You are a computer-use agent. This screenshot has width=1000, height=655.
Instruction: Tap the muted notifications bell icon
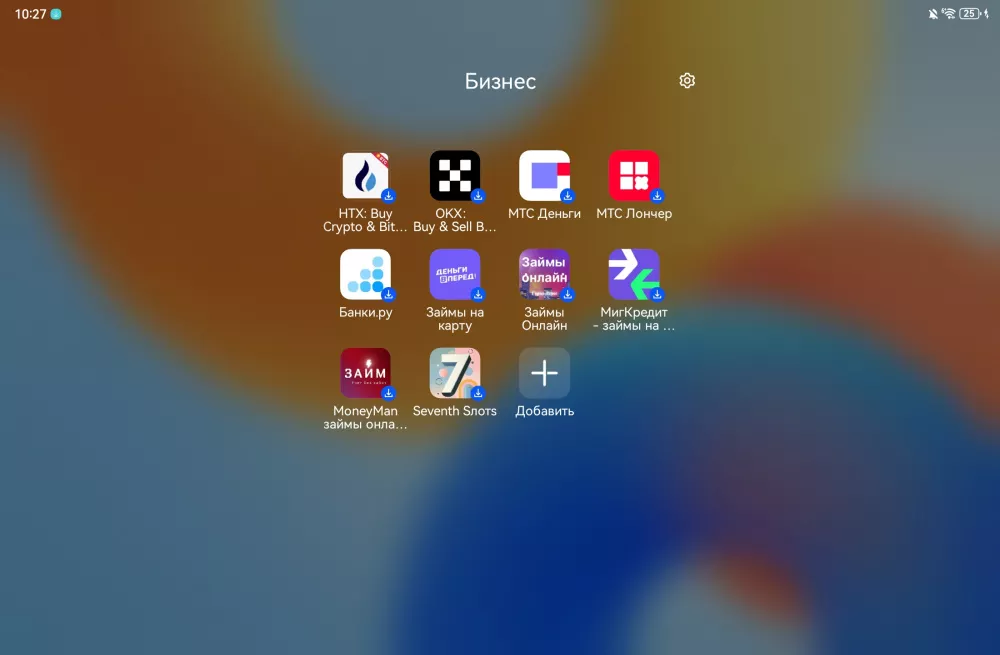(933, 14)
